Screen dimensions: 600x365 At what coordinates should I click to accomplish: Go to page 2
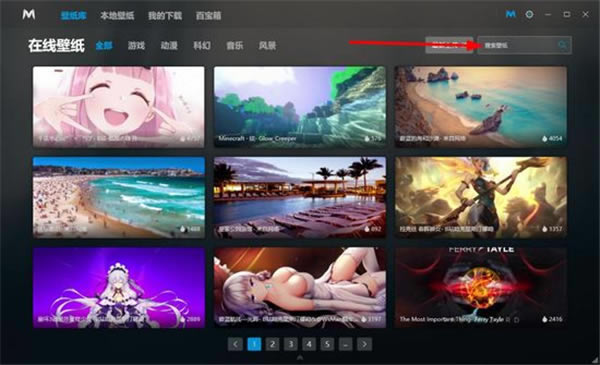272,344
